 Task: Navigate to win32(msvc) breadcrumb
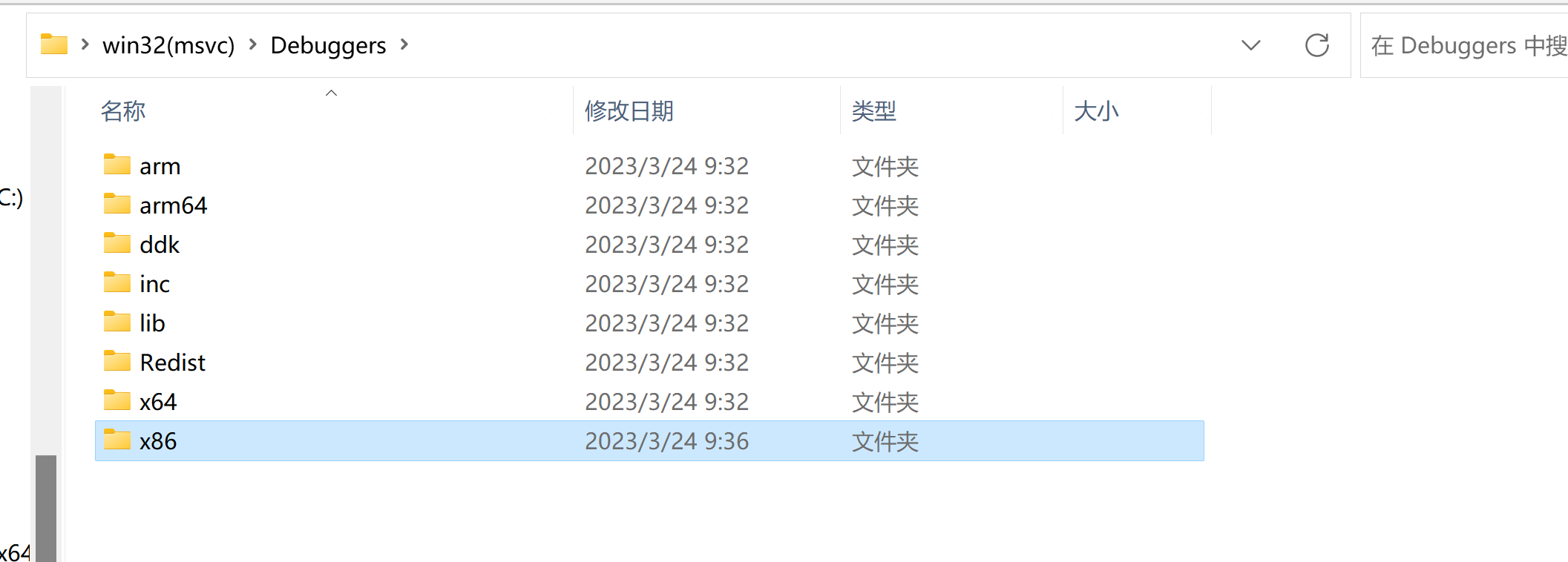168,45
